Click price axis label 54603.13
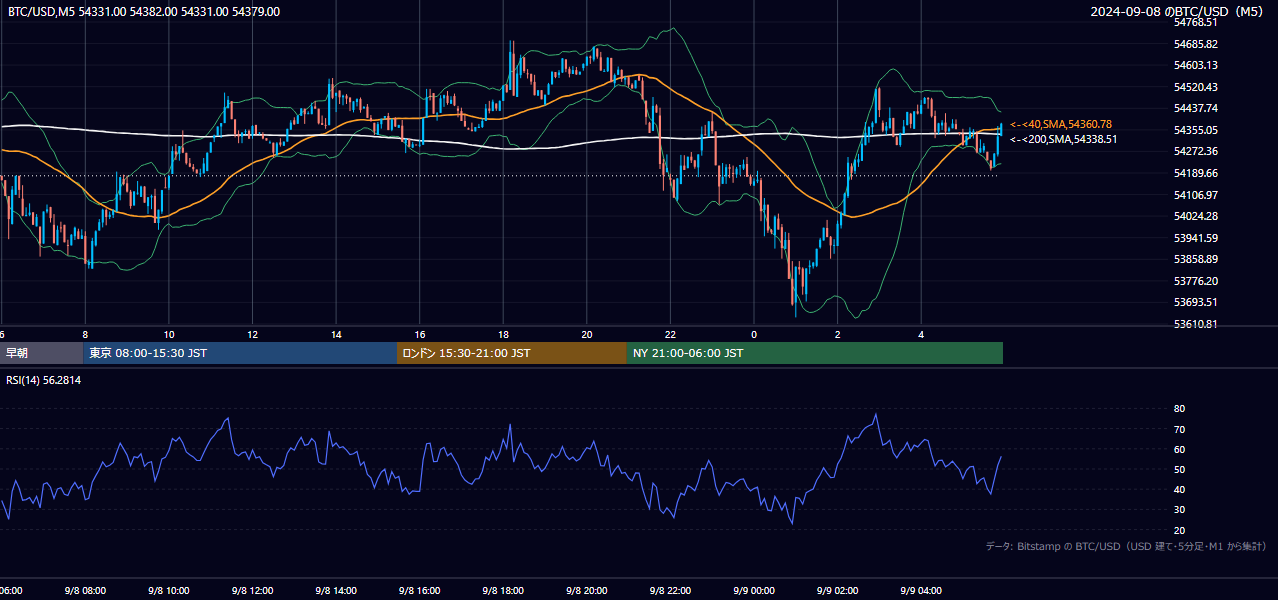 1196,65
